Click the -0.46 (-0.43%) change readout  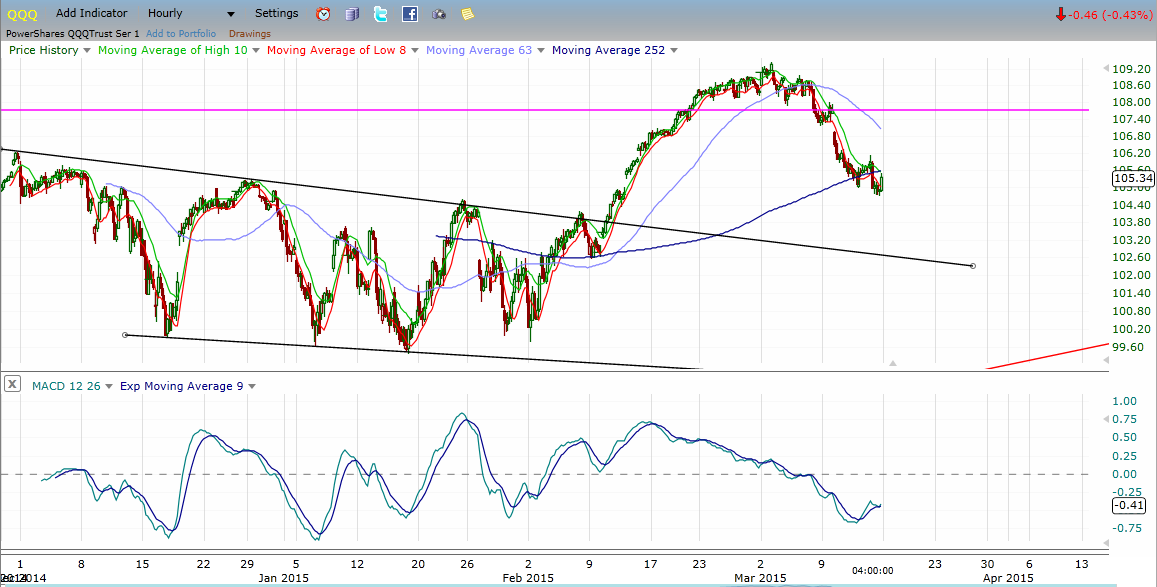click(x=1110, y=14)
